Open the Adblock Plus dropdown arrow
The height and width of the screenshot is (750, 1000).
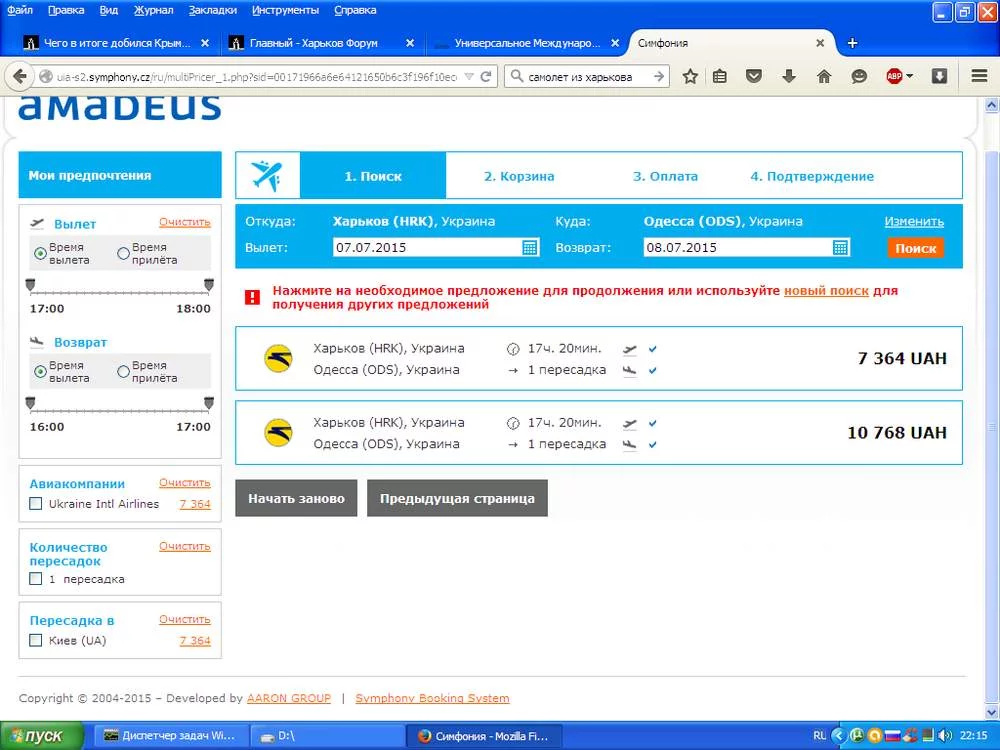click(x=909, y=77)
